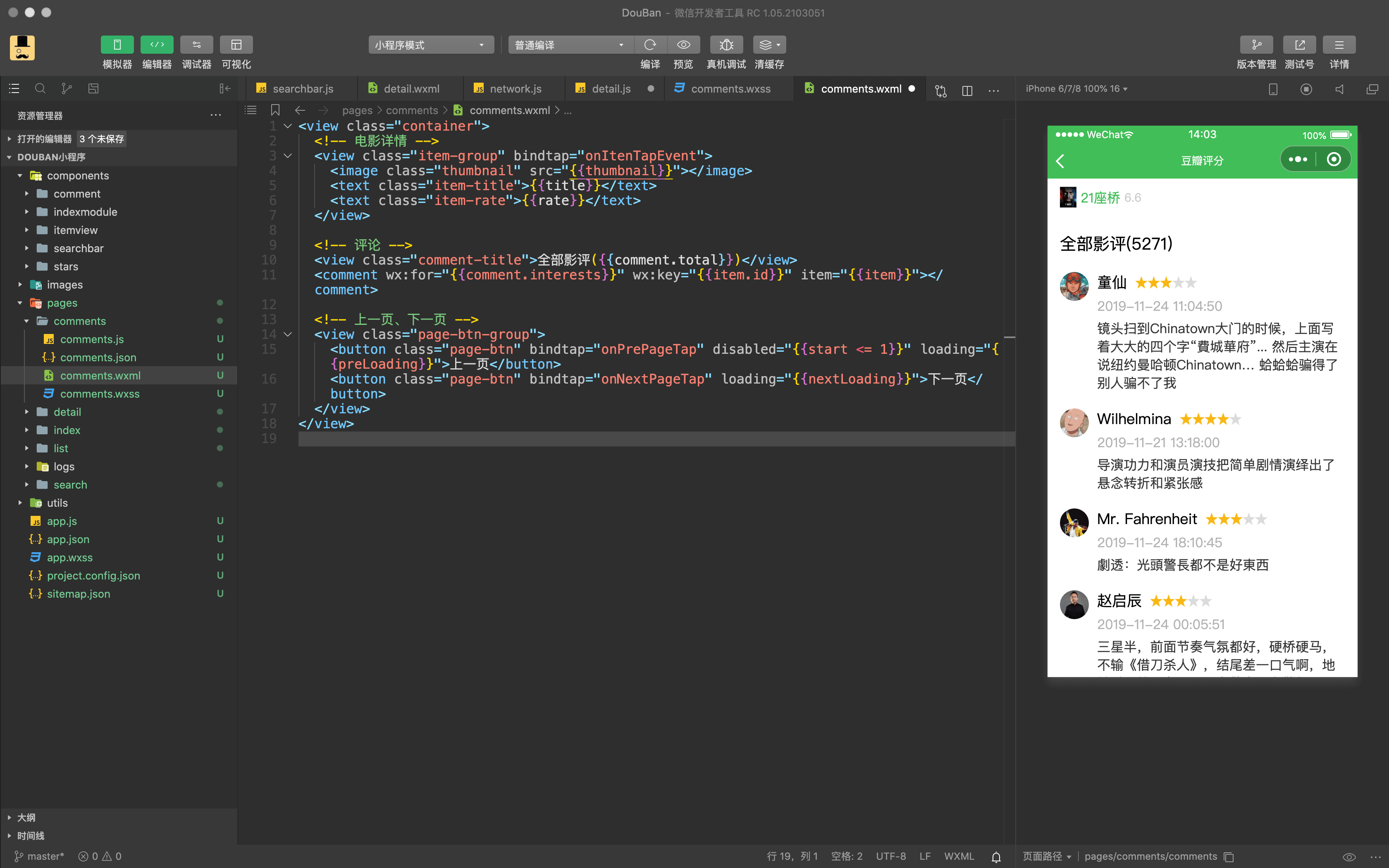Fold the code at line 3
1389x868 pixels.
pyautogui.click(x=288, y=156)
